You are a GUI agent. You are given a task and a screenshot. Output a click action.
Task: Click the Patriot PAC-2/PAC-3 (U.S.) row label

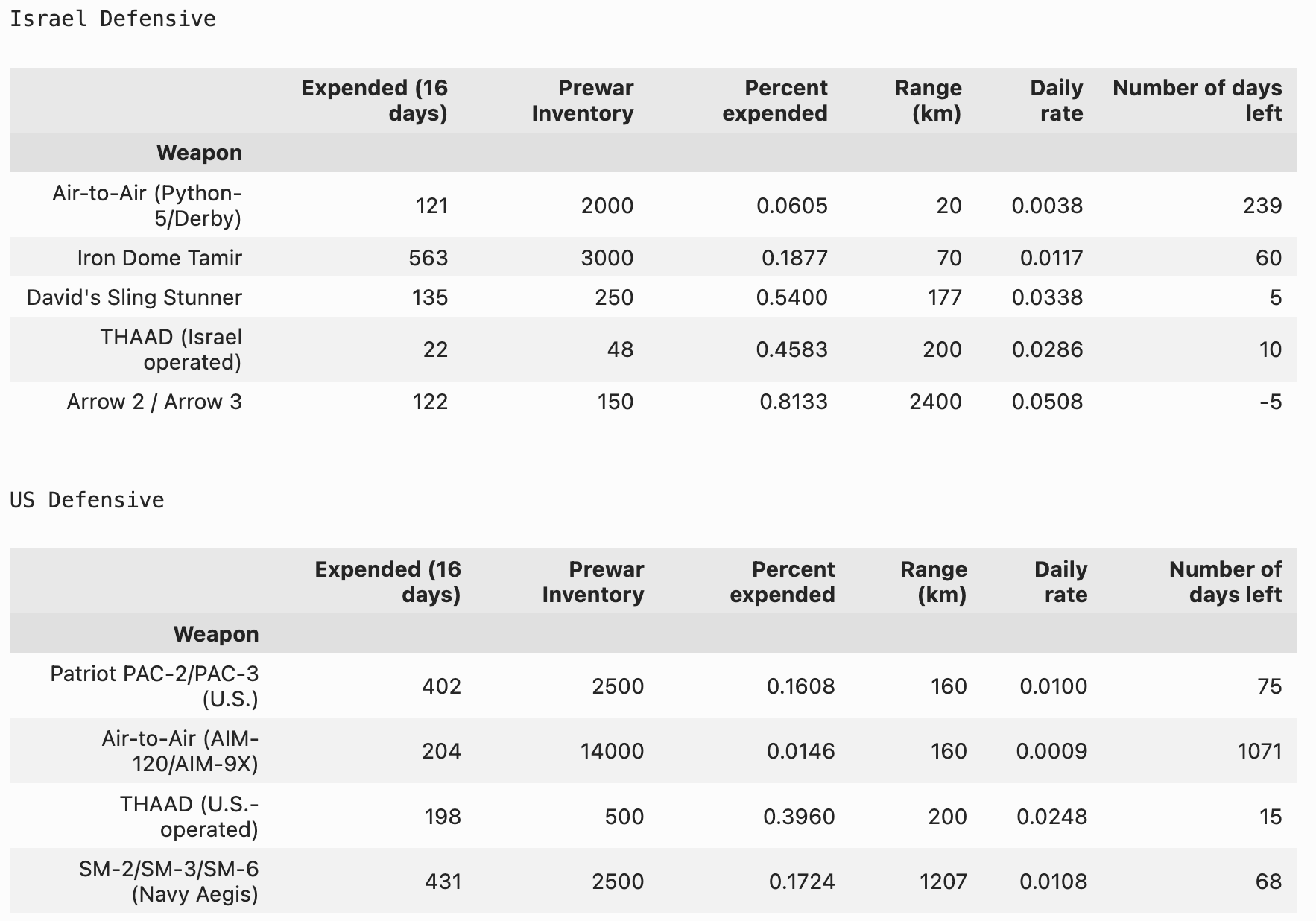pos(154,686)
